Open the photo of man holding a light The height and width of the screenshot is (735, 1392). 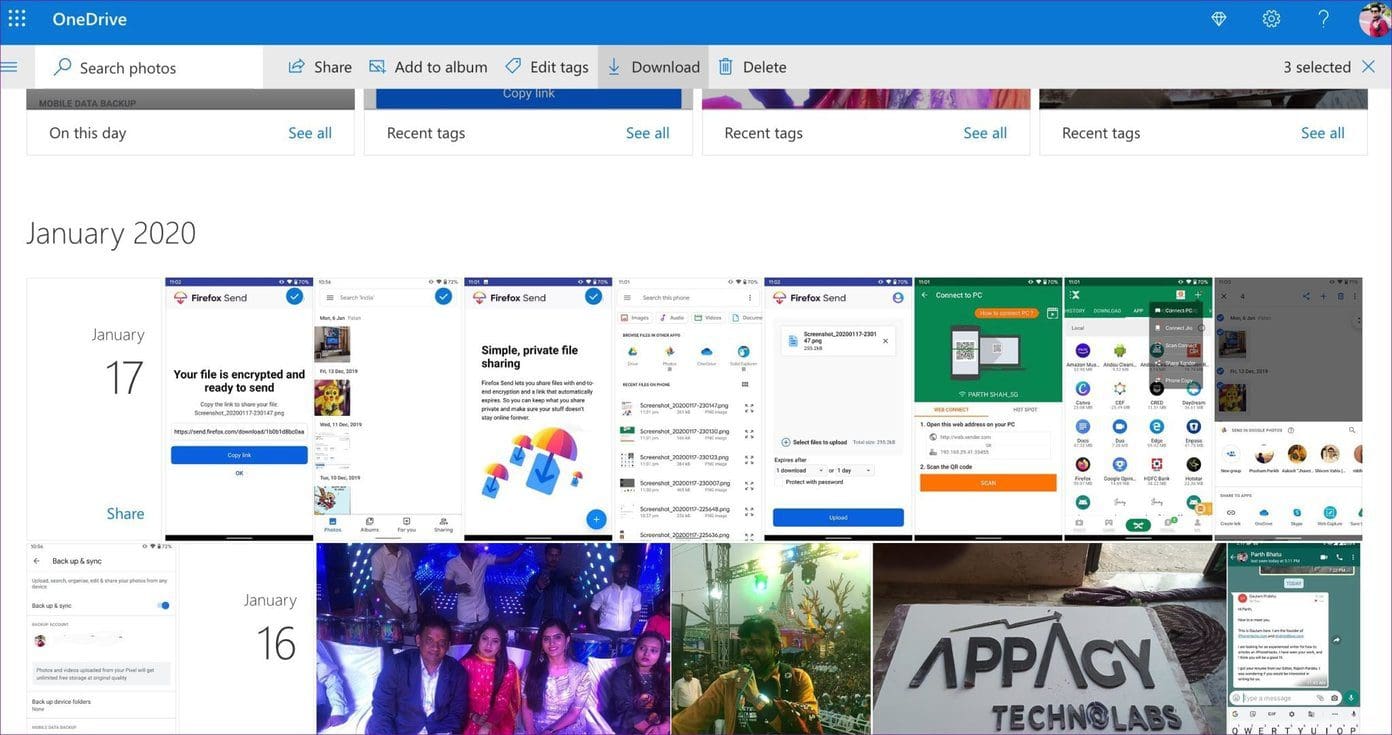pyautogui.click(x=771, y=639)
